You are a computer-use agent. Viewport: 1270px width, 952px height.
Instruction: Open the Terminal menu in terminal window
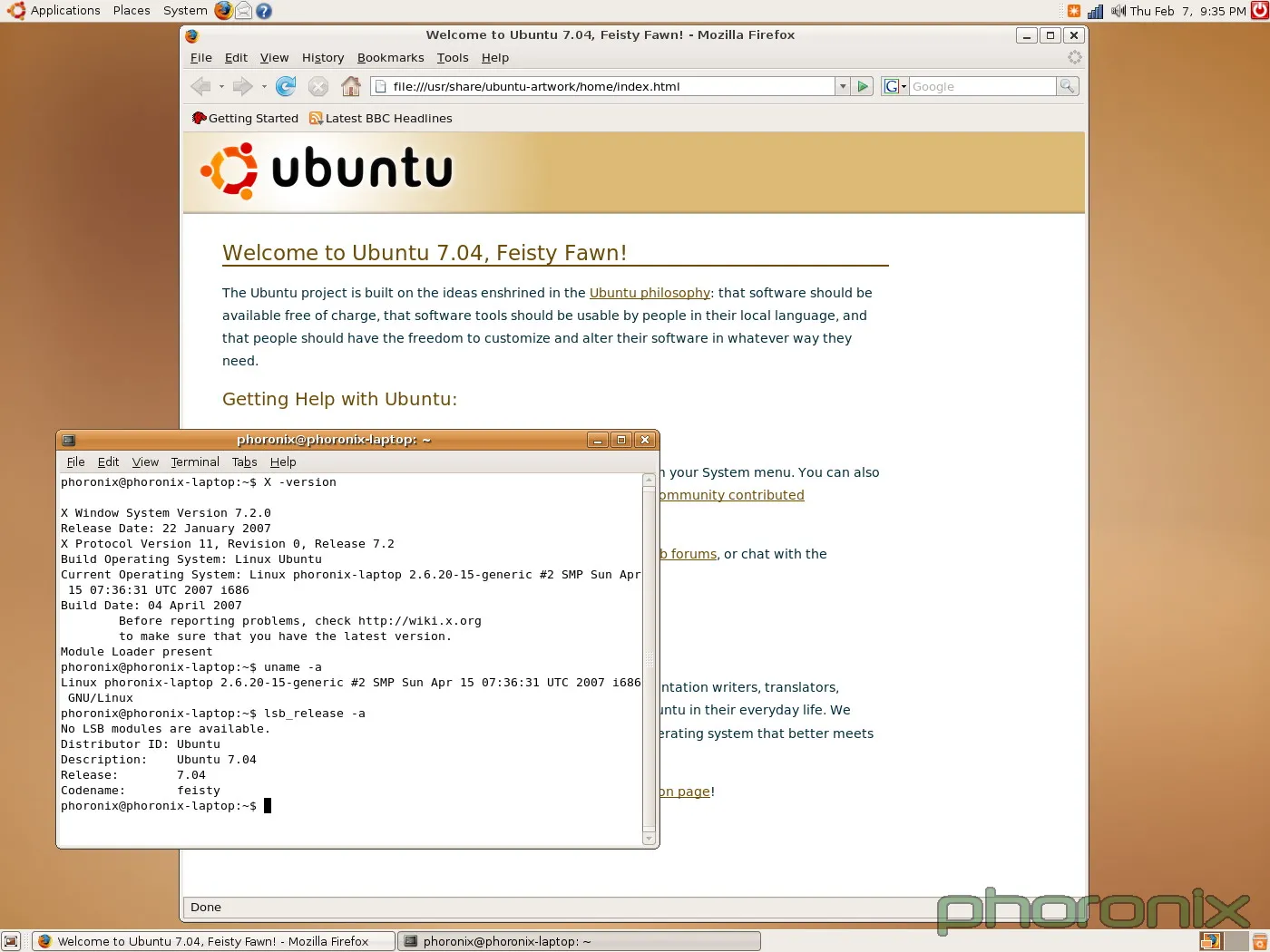[x=195, y=461]
